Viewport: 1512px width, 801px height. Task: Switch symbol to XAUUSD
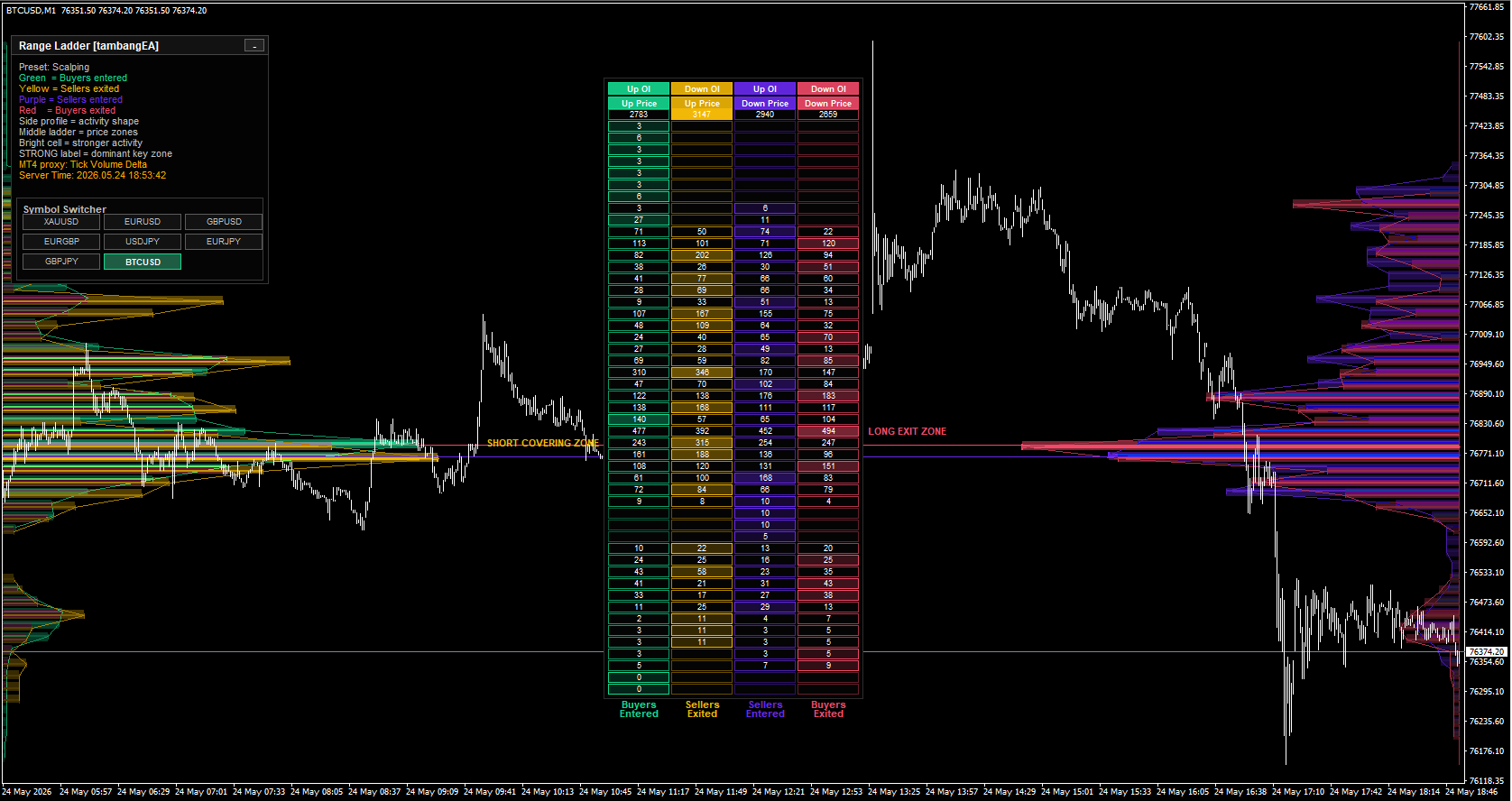coord(61,222)
